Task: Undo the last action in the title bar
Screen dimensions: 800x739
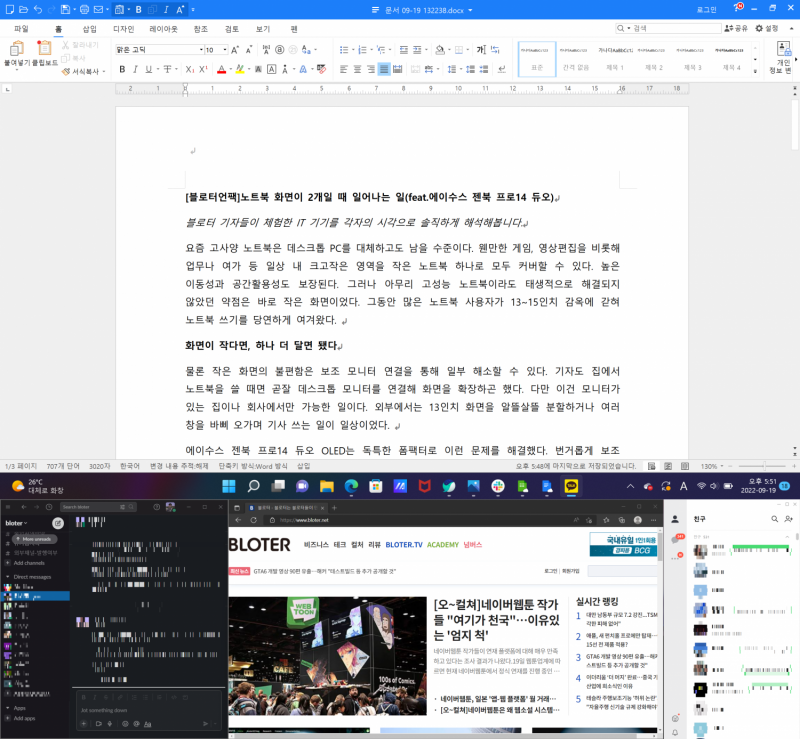Action: click(38, 10)
